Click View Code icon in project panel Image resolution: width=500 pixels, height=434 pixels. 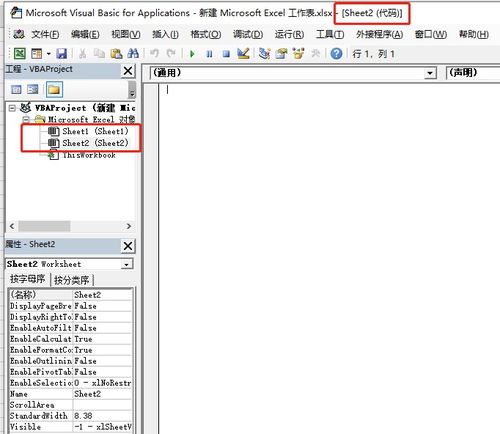(16, 89)
